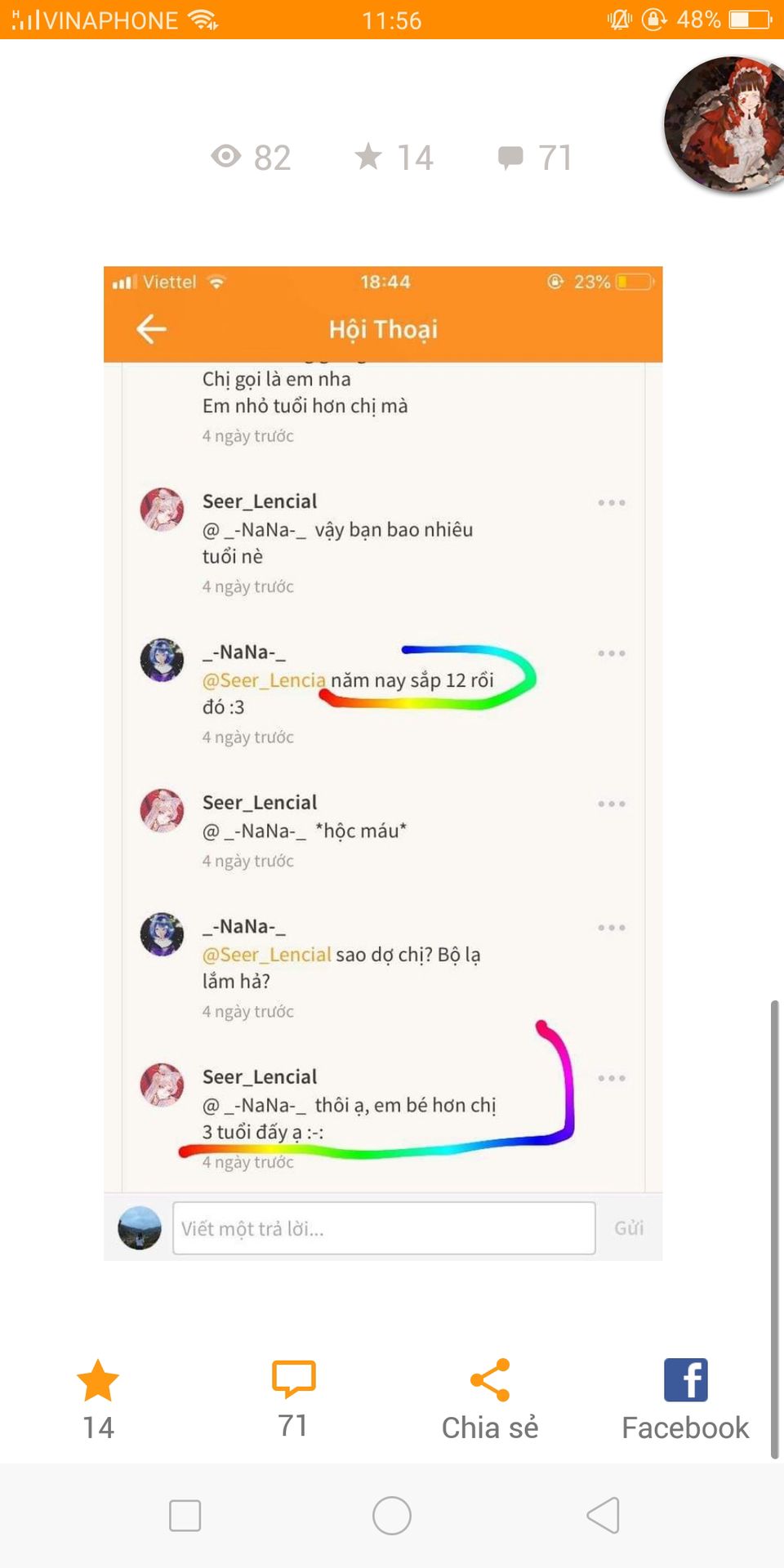Share to Facebook icon

686,1380
